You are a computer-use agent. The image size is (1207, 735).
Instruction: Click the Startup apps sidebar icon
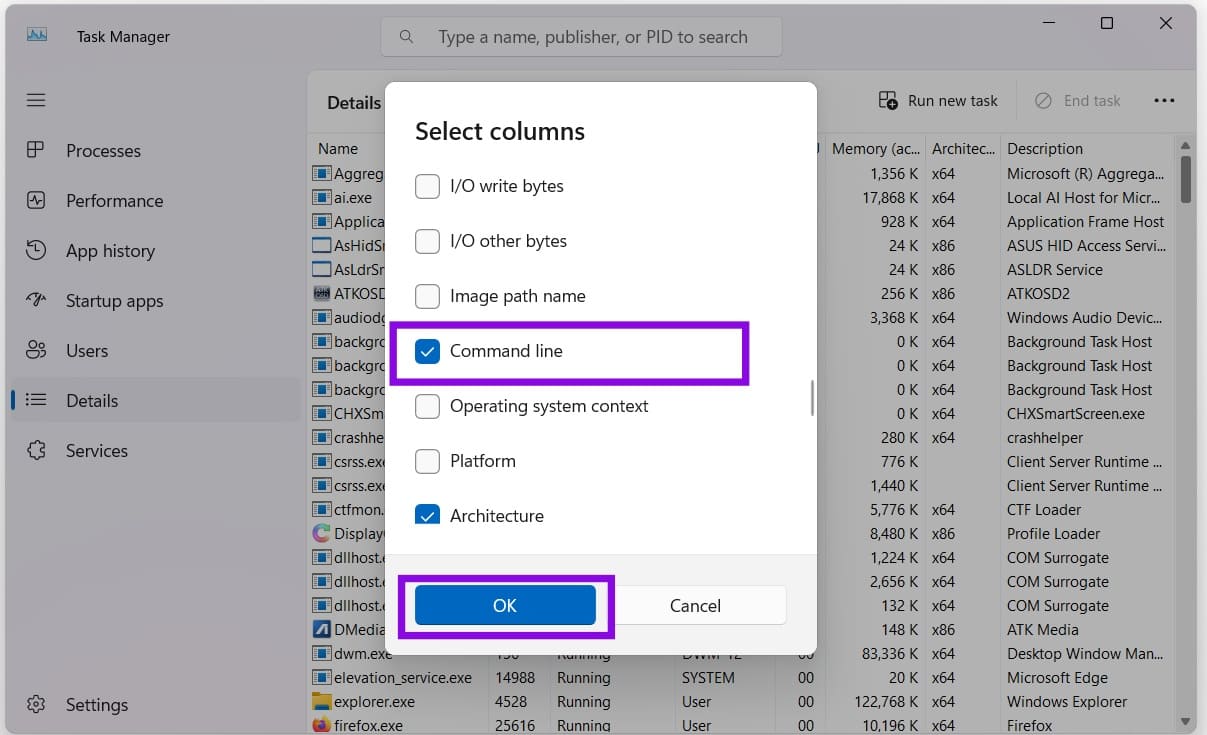[36, 300]
